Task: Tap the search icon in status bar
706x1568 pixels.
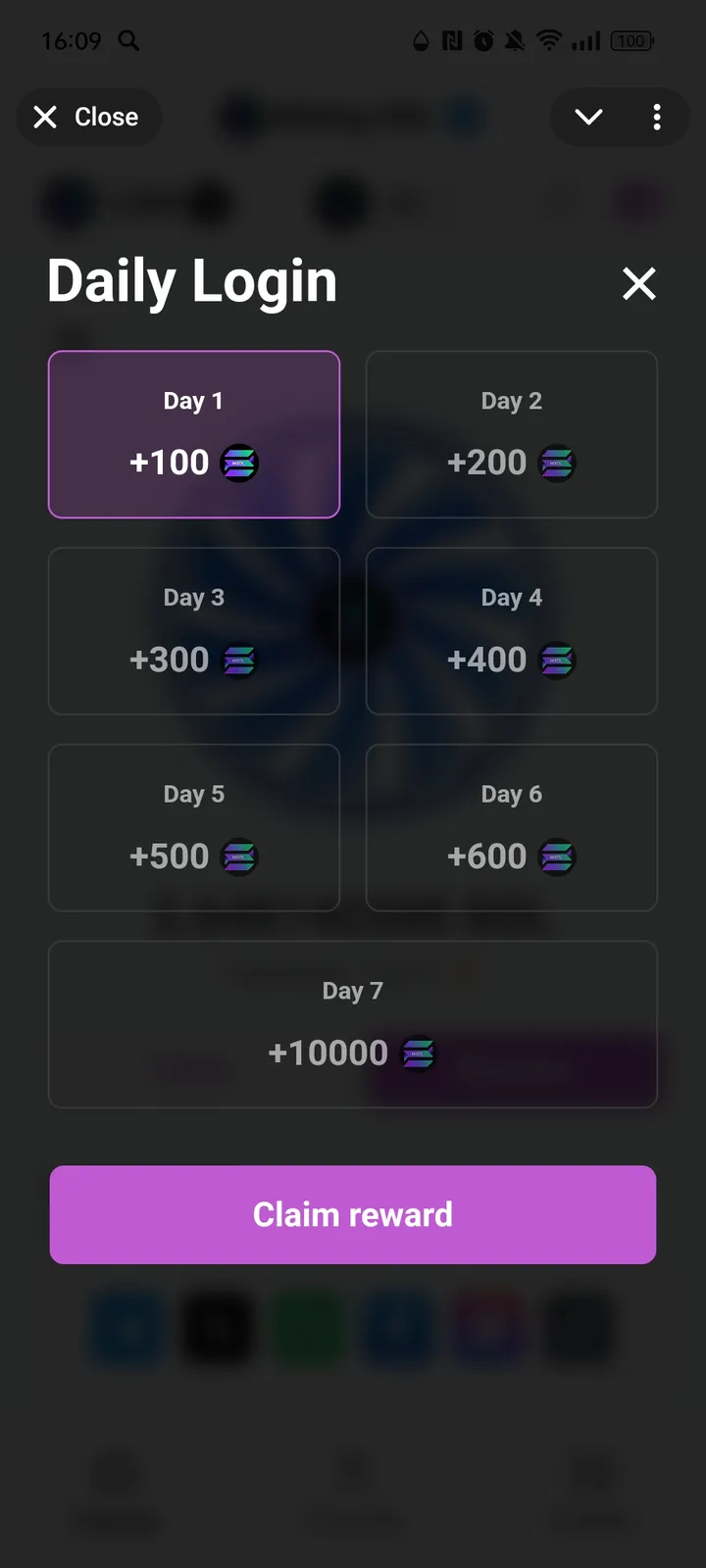Action: tap(128, 40)
